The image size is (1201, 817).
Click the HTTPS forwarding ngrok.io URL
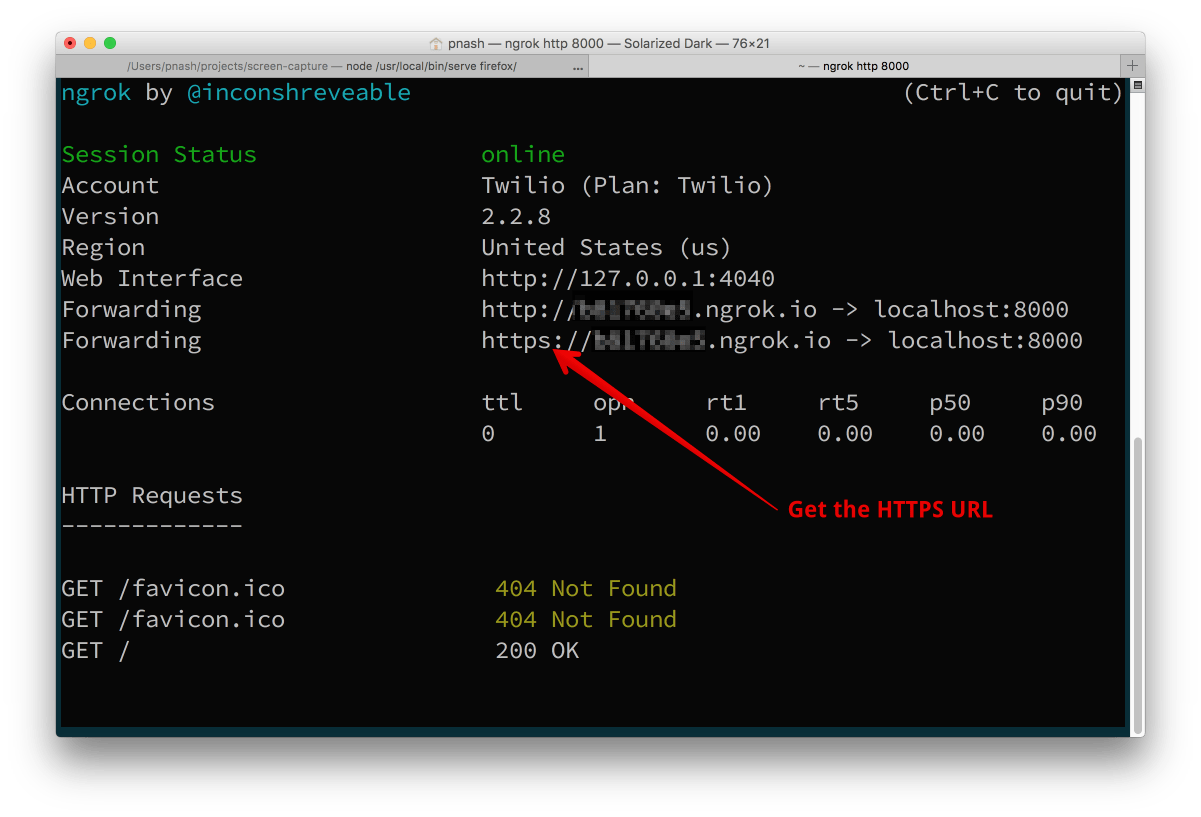click(655, 340)
